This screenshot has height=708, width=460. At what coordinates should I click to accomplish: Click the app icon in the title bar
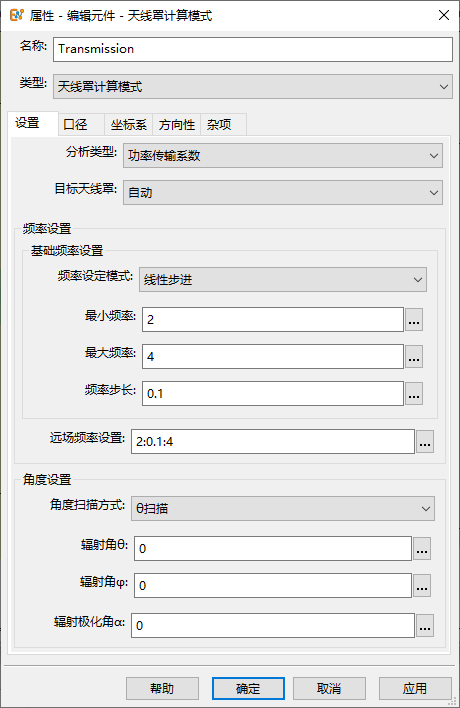point(17,15)
